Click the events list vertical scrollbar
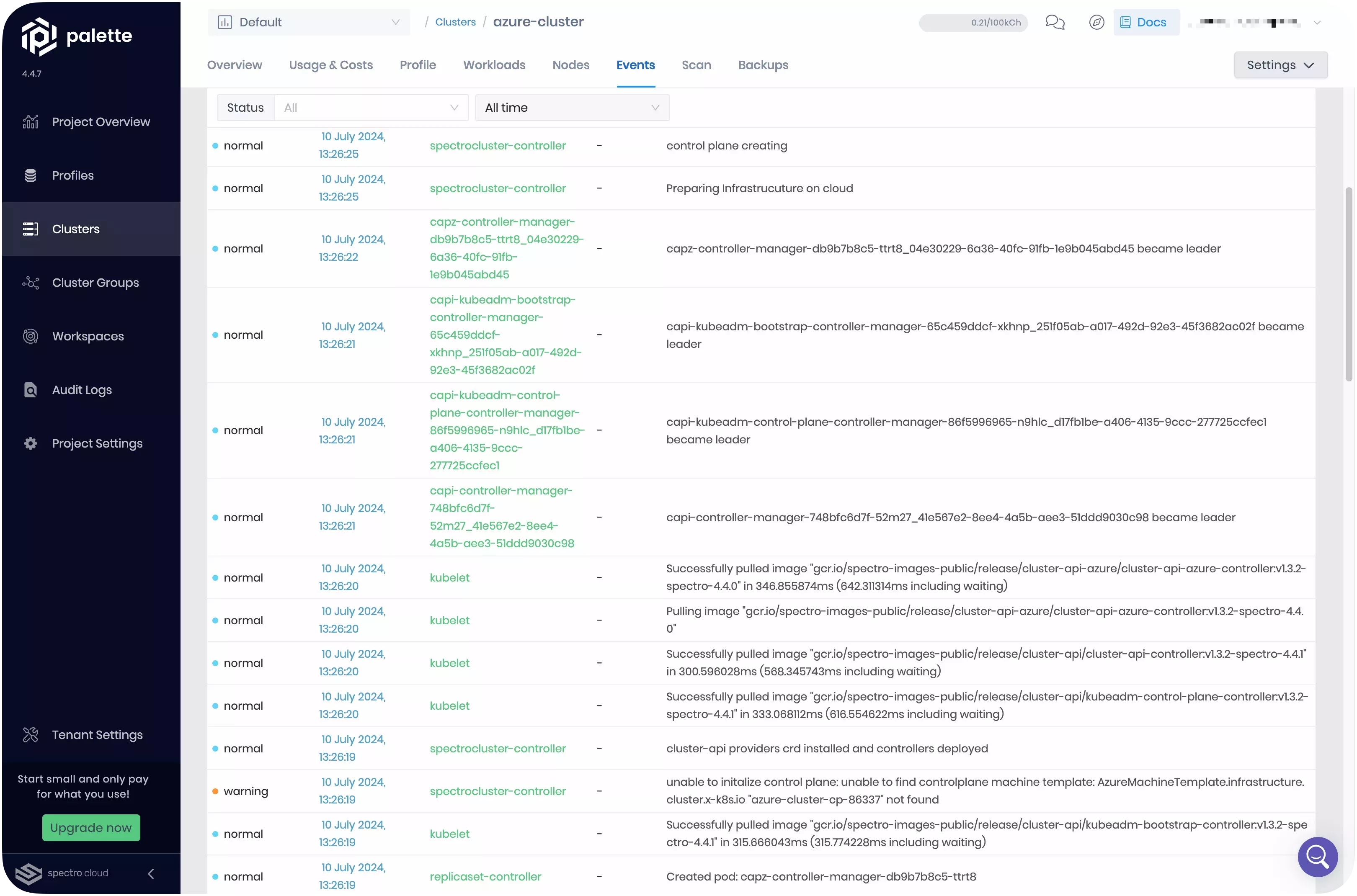 [x=1349, y=283]
